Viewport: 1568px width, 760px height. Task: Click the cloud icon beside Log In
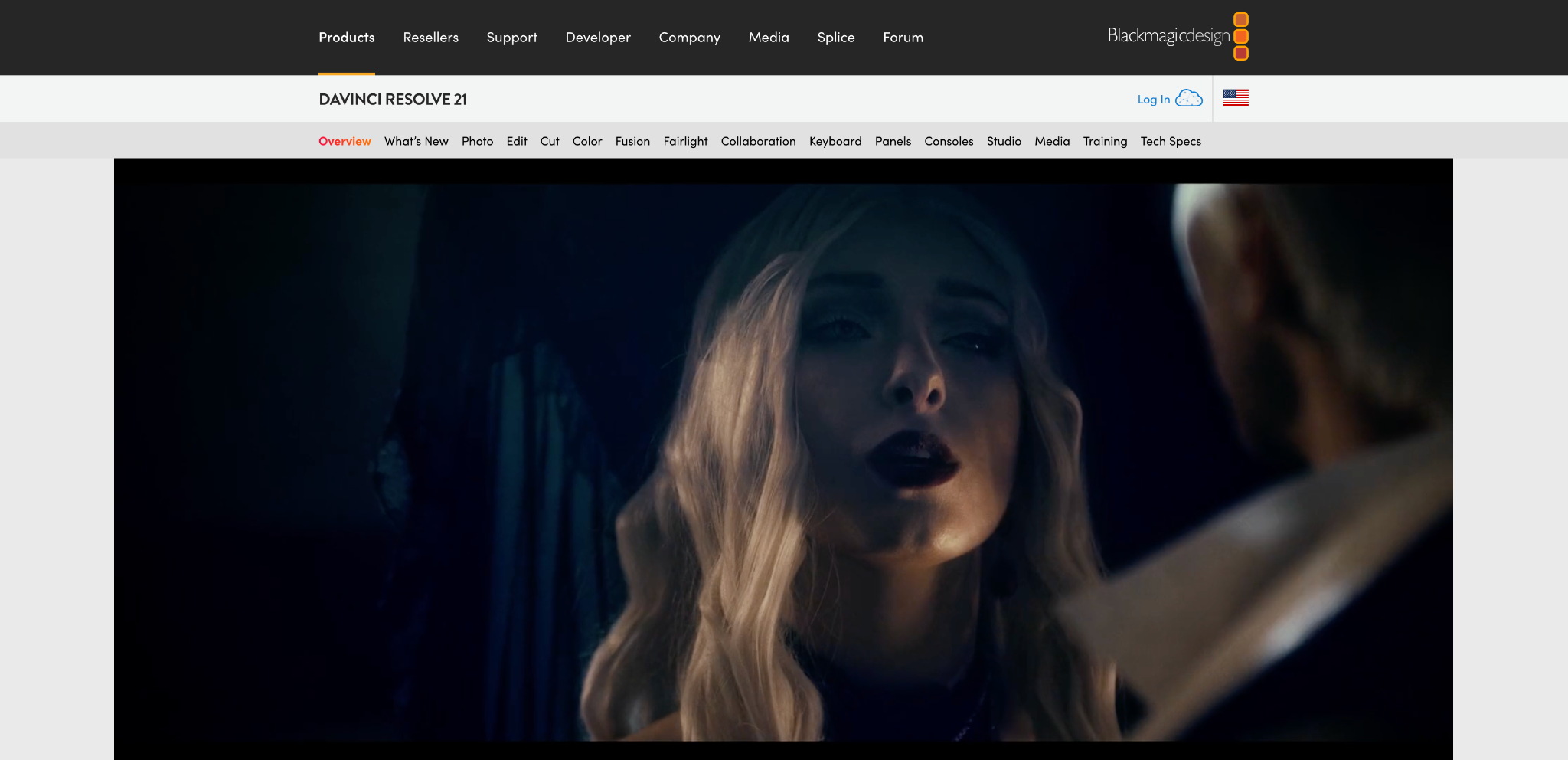(1189, 98)
